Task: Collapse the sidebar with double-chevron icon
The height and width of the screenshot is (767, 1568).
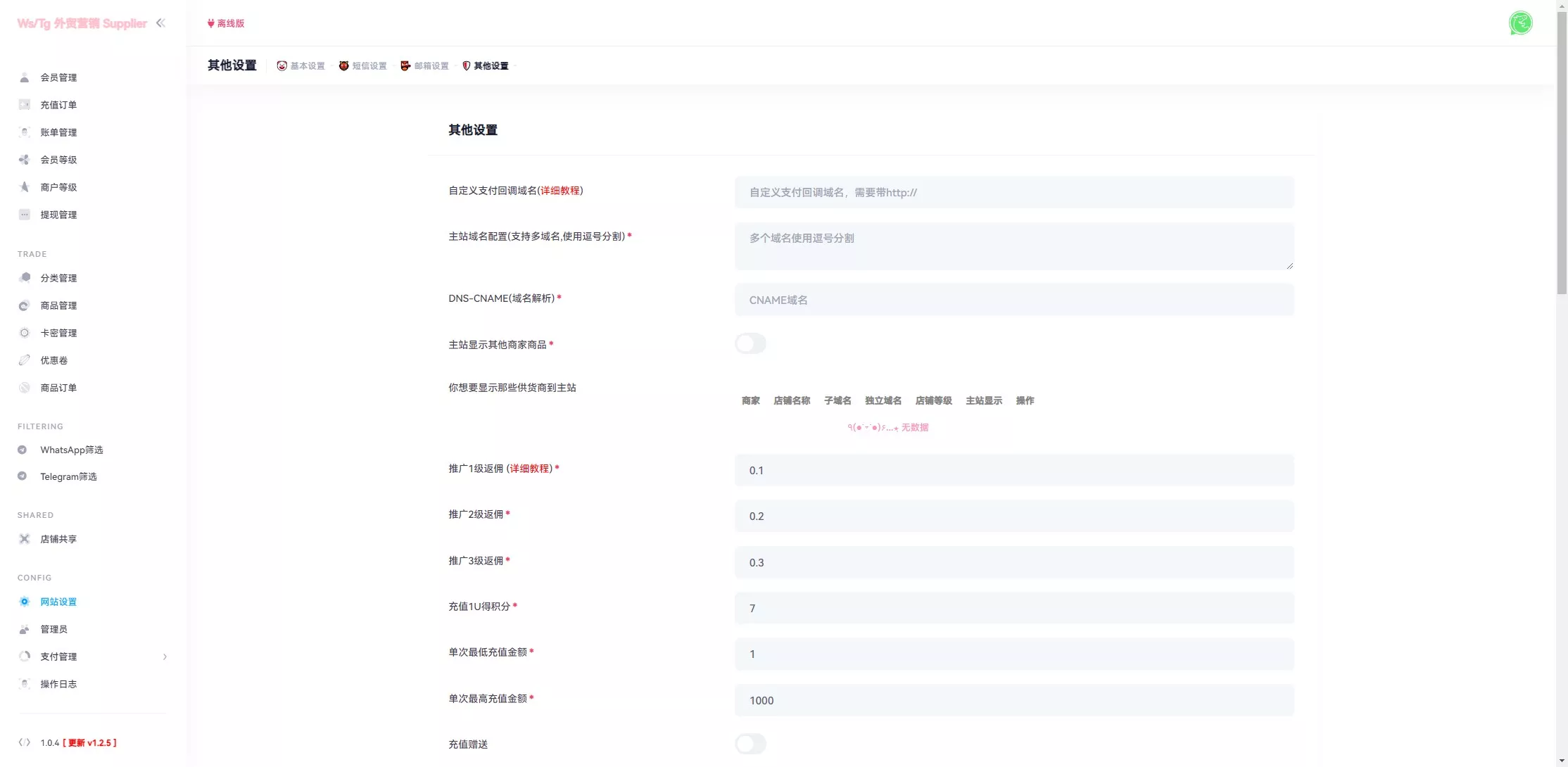Action: pos(160,23)
